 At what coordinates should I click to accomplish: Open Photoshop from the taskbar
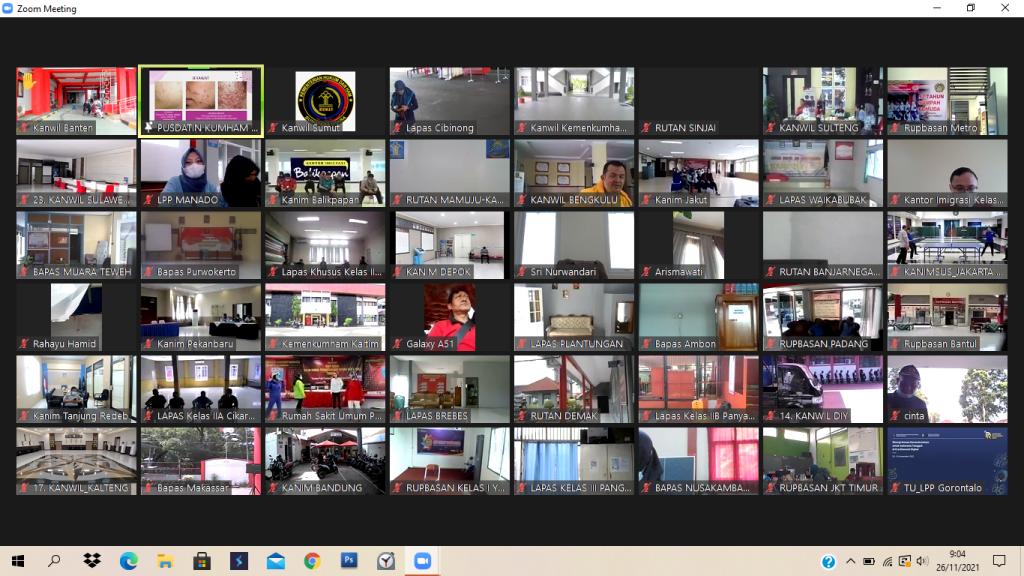tap(349, 561)
